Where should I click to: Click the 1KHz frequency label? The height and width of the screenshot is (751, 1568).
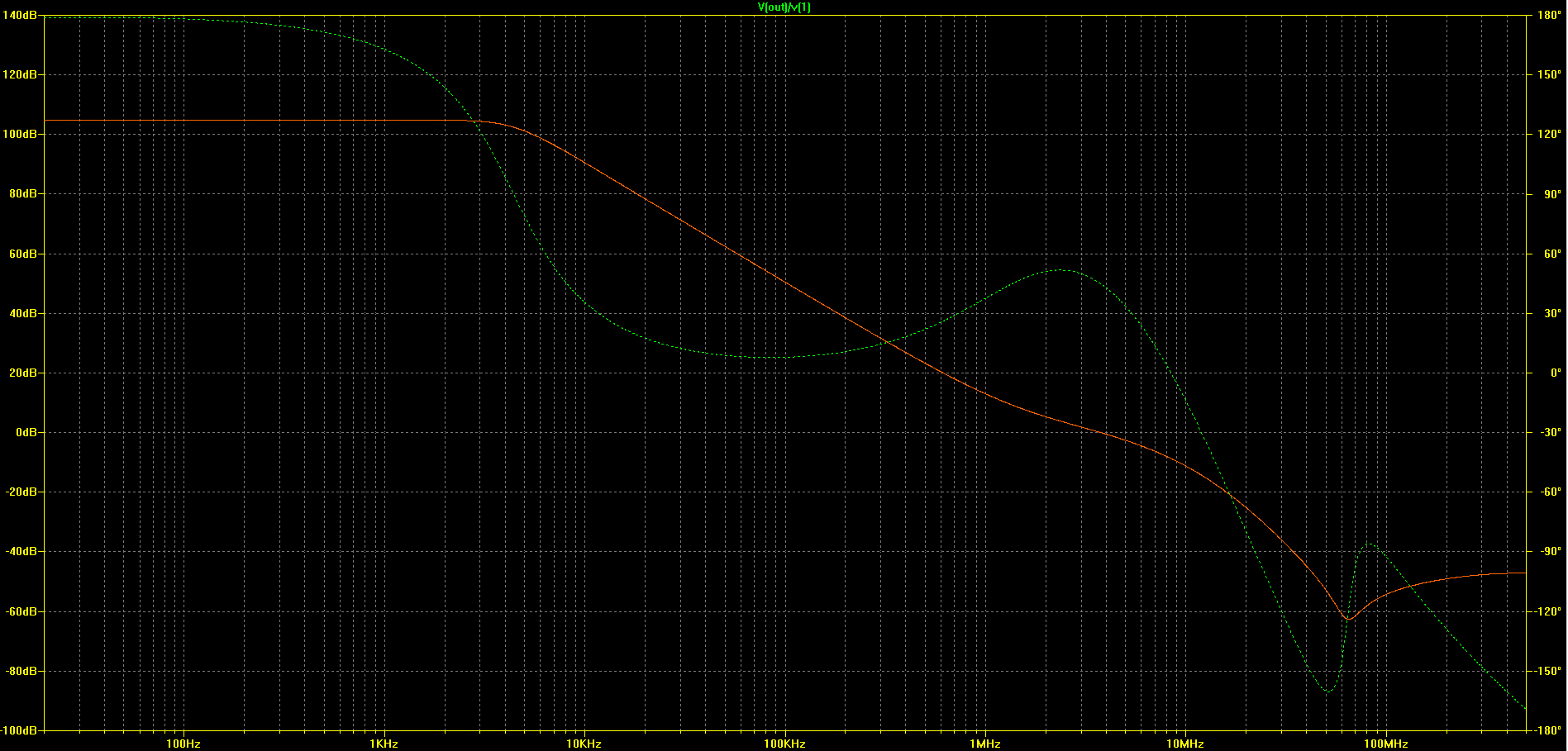[384, 744]
